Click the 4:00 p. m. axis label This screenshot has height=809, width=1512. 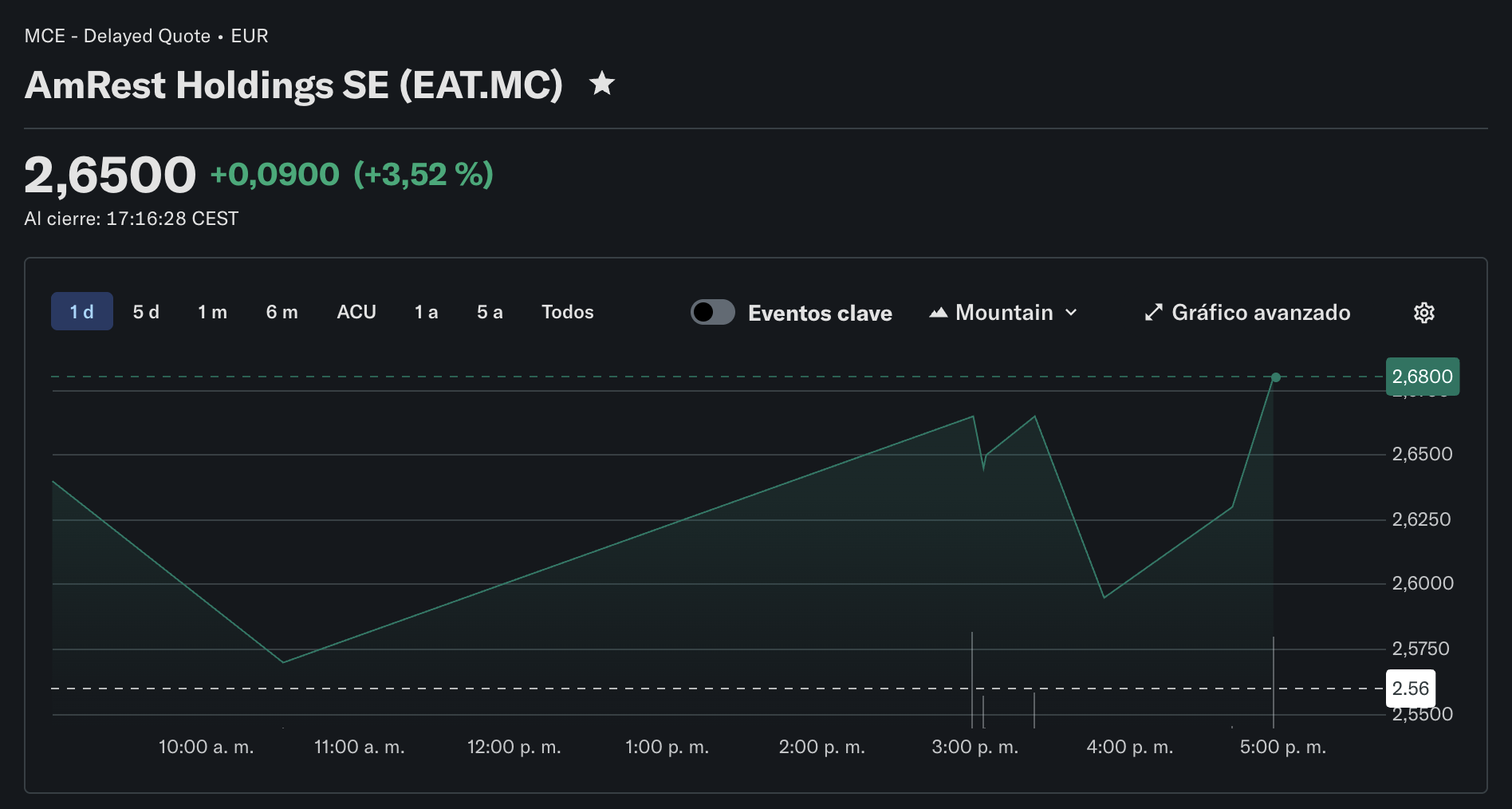(x=1130, y=748)
